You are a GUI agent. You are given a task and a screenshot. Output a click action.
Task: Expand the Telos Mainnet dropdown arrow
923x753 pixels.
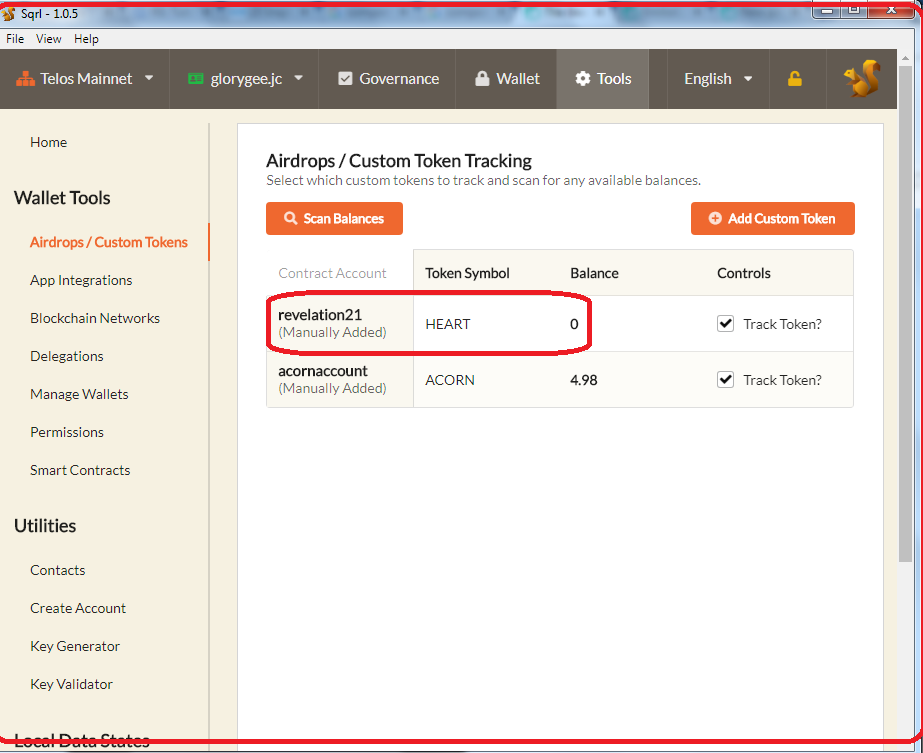click(149, 78)
